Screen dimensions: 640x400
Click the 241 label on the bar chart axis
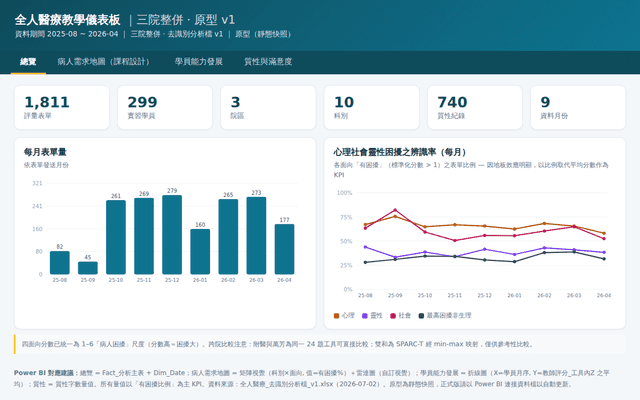[x=37, y=206]
